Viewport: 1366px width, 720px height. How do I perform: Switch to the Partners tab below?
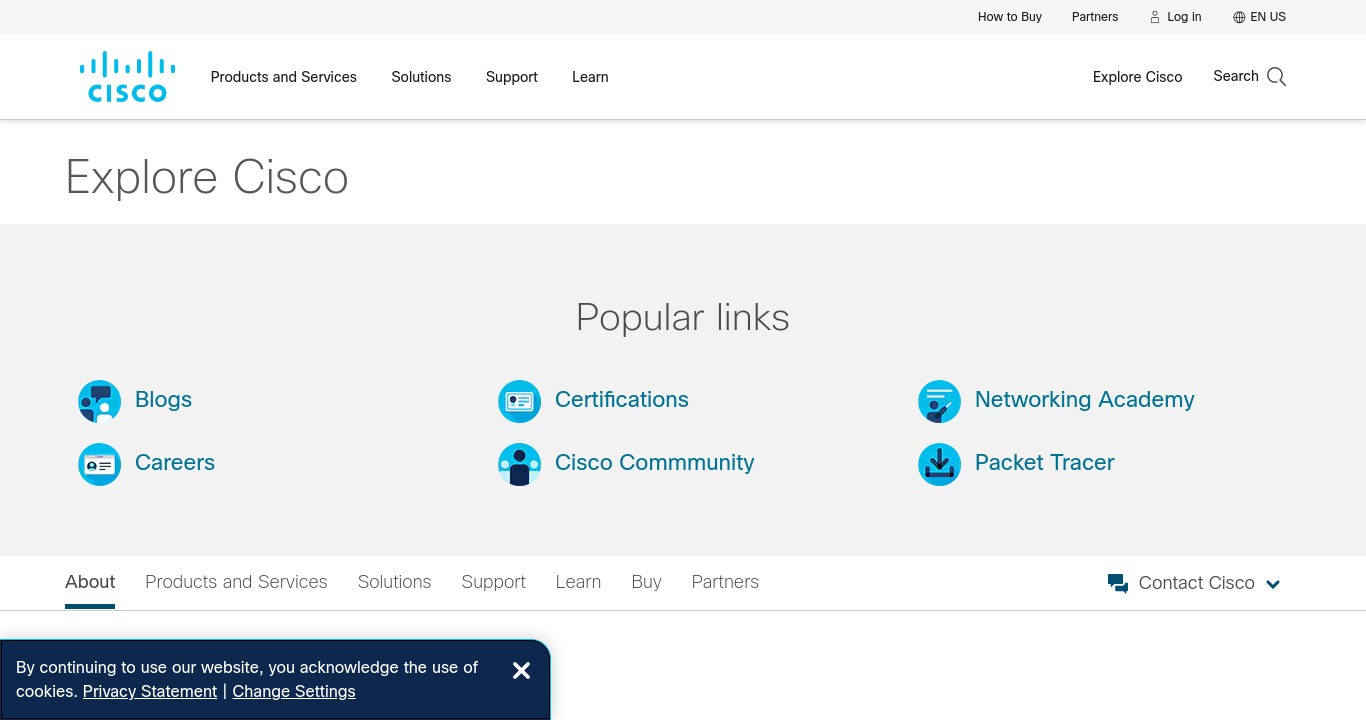[x=725, y=582]
